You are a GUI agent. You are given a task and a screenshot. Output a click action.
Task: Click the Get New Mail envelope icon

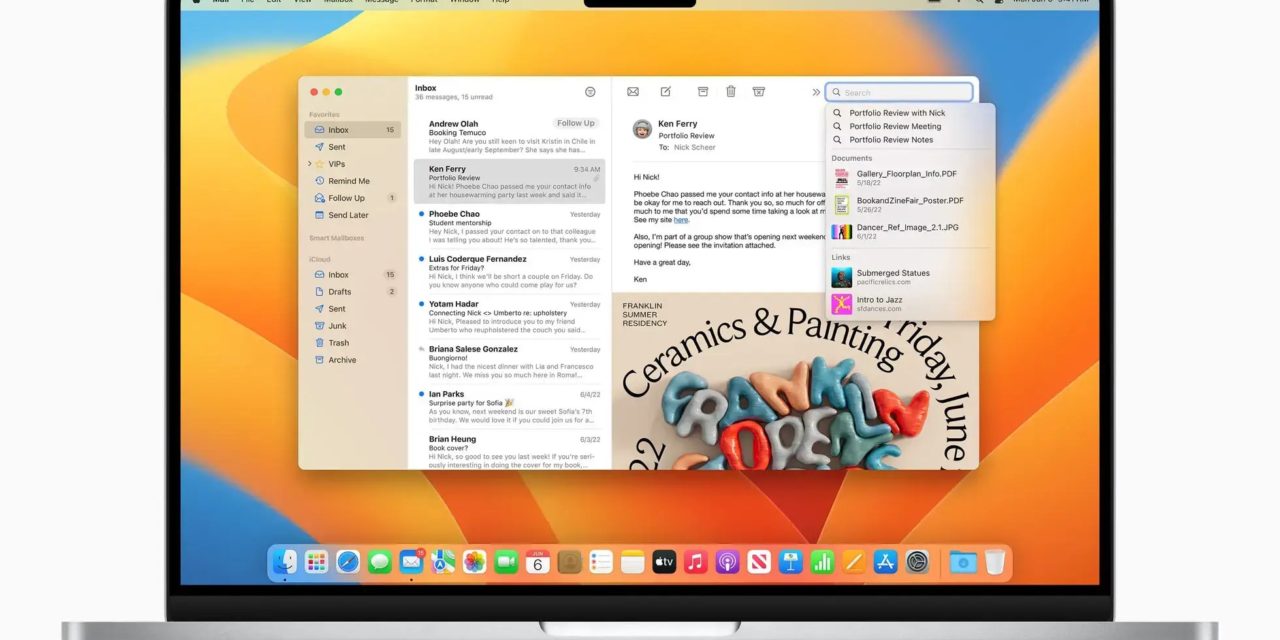point(633,92)
